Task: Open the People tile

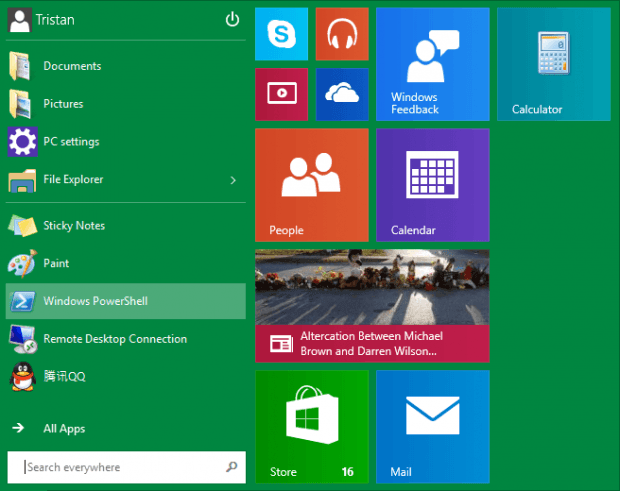Action: pyautogui.click(x=312, y=185)
